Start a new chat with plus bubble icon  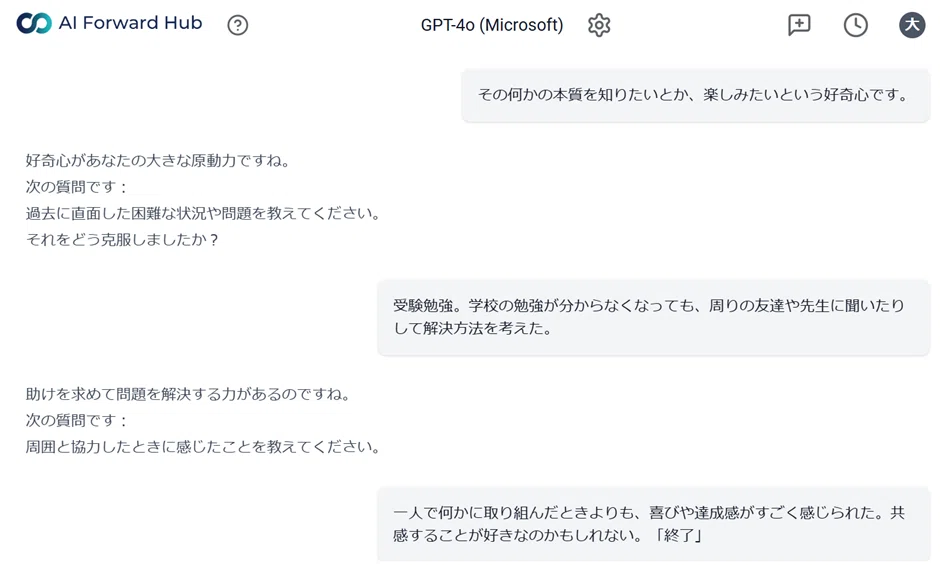799,25
